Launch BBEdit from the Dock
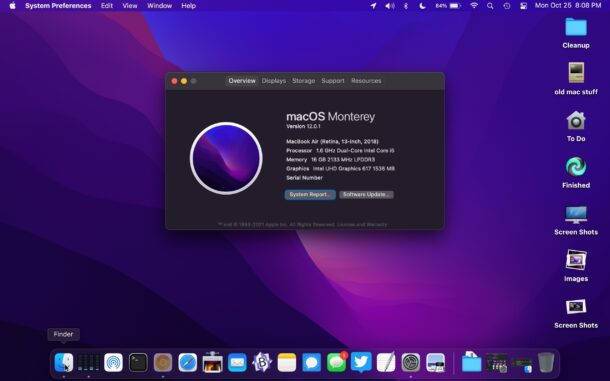 [x=262, y=363]
